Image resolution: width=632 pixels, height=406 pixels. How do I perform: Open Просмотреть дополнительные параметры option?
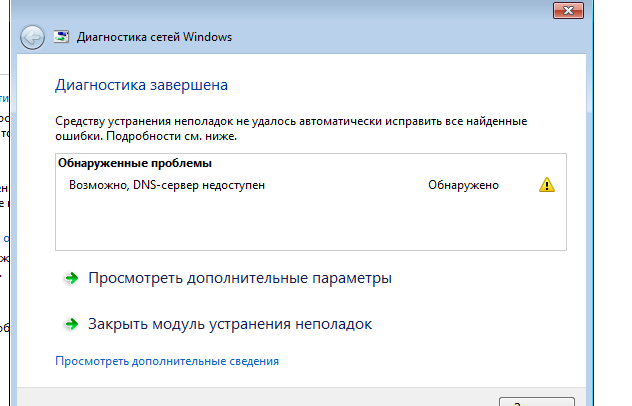point(240,278)
